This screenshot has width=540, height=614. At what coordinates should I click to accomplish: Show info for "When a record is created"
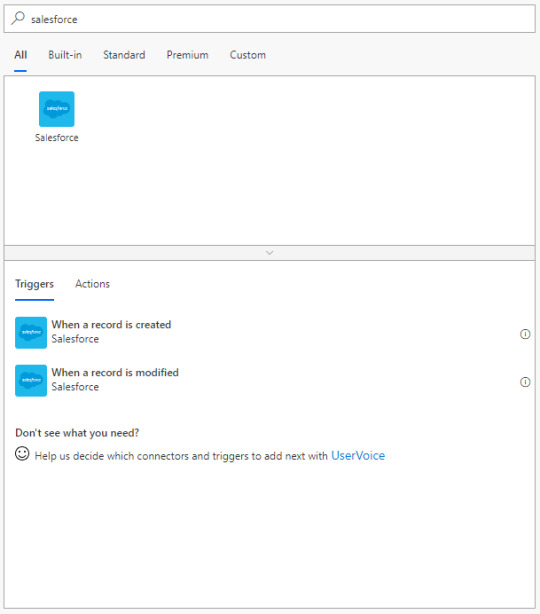(x=525, y=334)
